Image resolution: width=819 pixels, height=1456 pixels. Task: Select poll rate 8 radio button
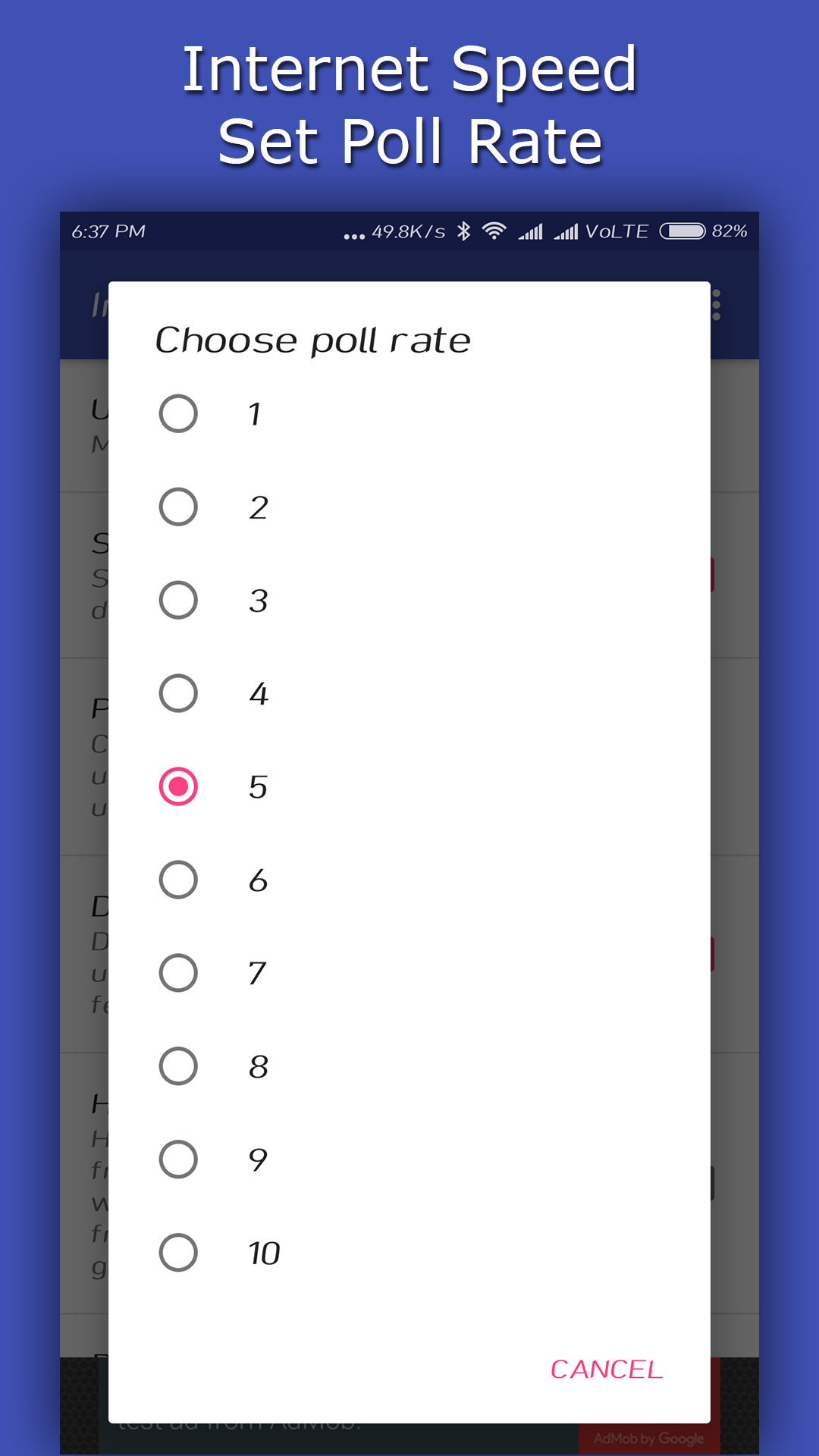(178, 1066)
